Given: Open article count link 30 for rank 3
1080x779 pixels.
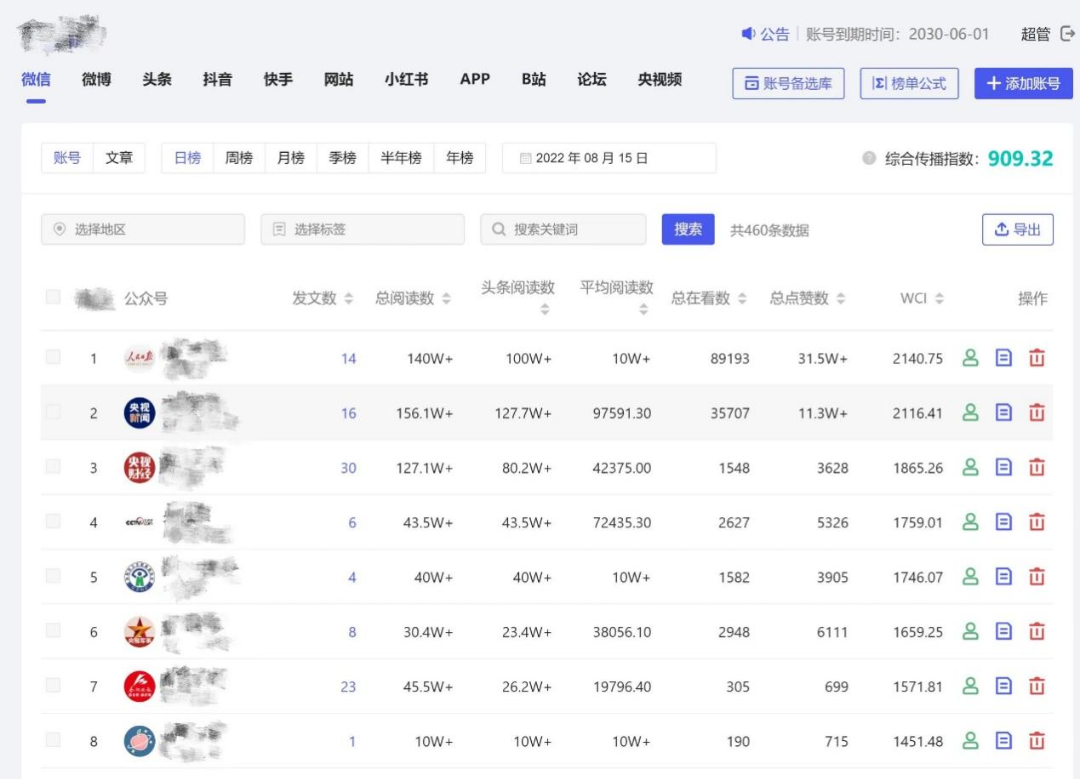Looking at the screenshot, I should point(347,467).
